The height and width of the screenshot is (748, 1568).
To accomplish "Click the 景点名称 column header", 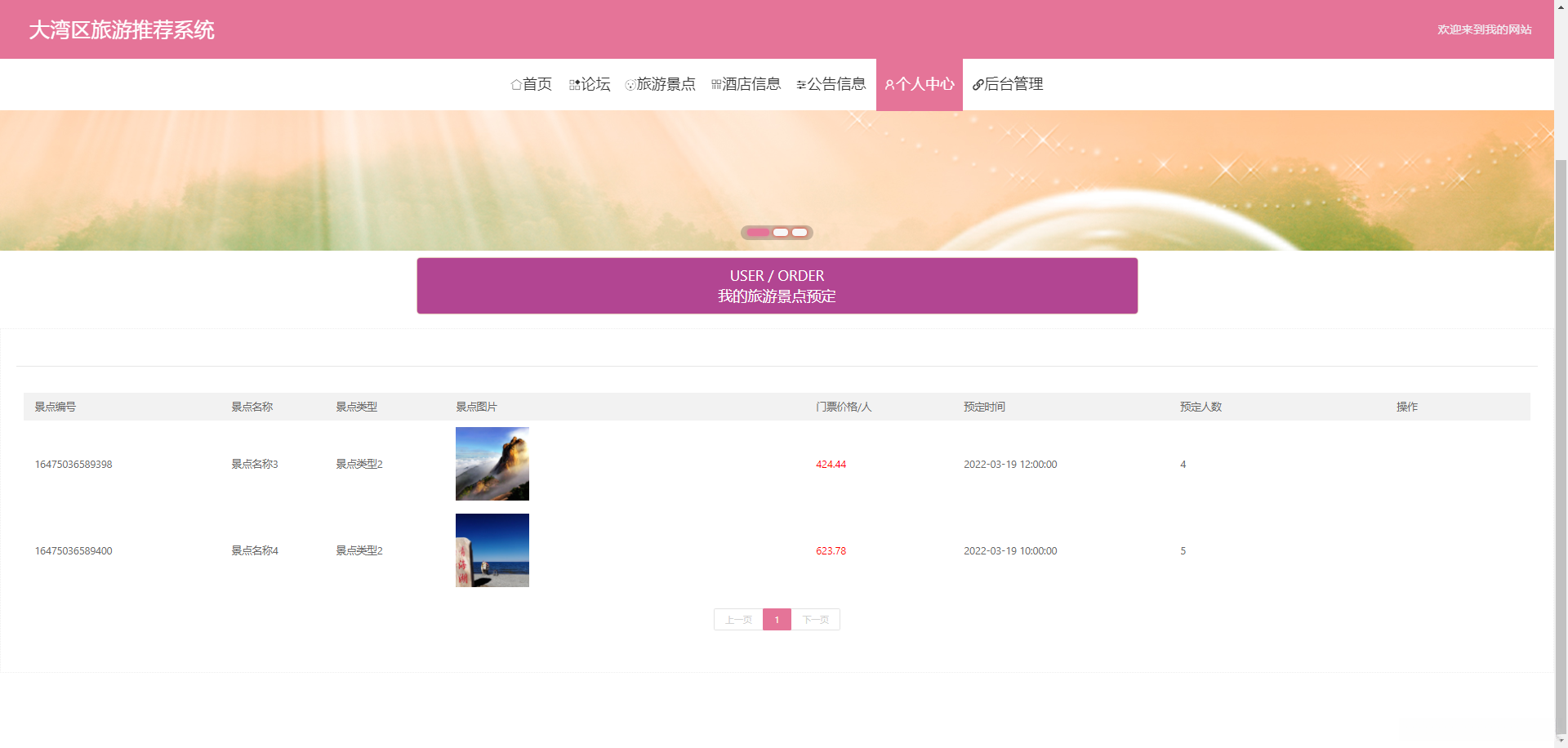I will 252,407.
